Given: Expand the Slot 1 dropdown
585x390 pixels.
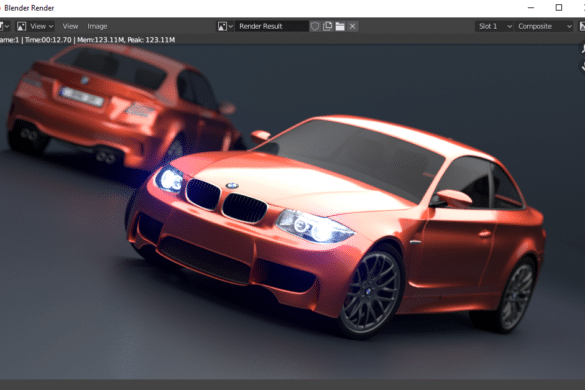Looking at the screenshot, I should [494, 26].
